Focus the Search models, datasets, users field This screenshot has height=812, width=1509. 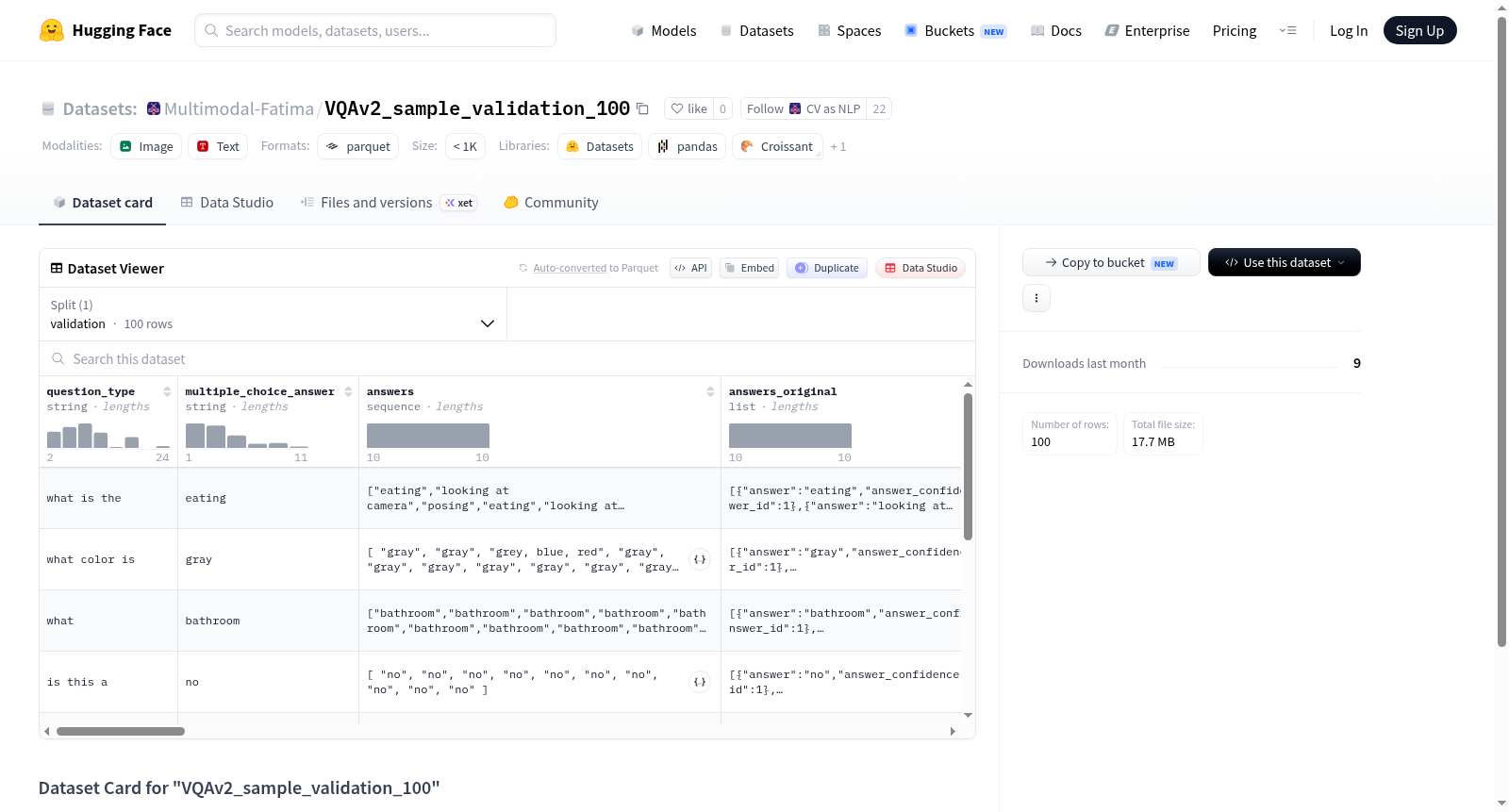(x=375, y=30)
